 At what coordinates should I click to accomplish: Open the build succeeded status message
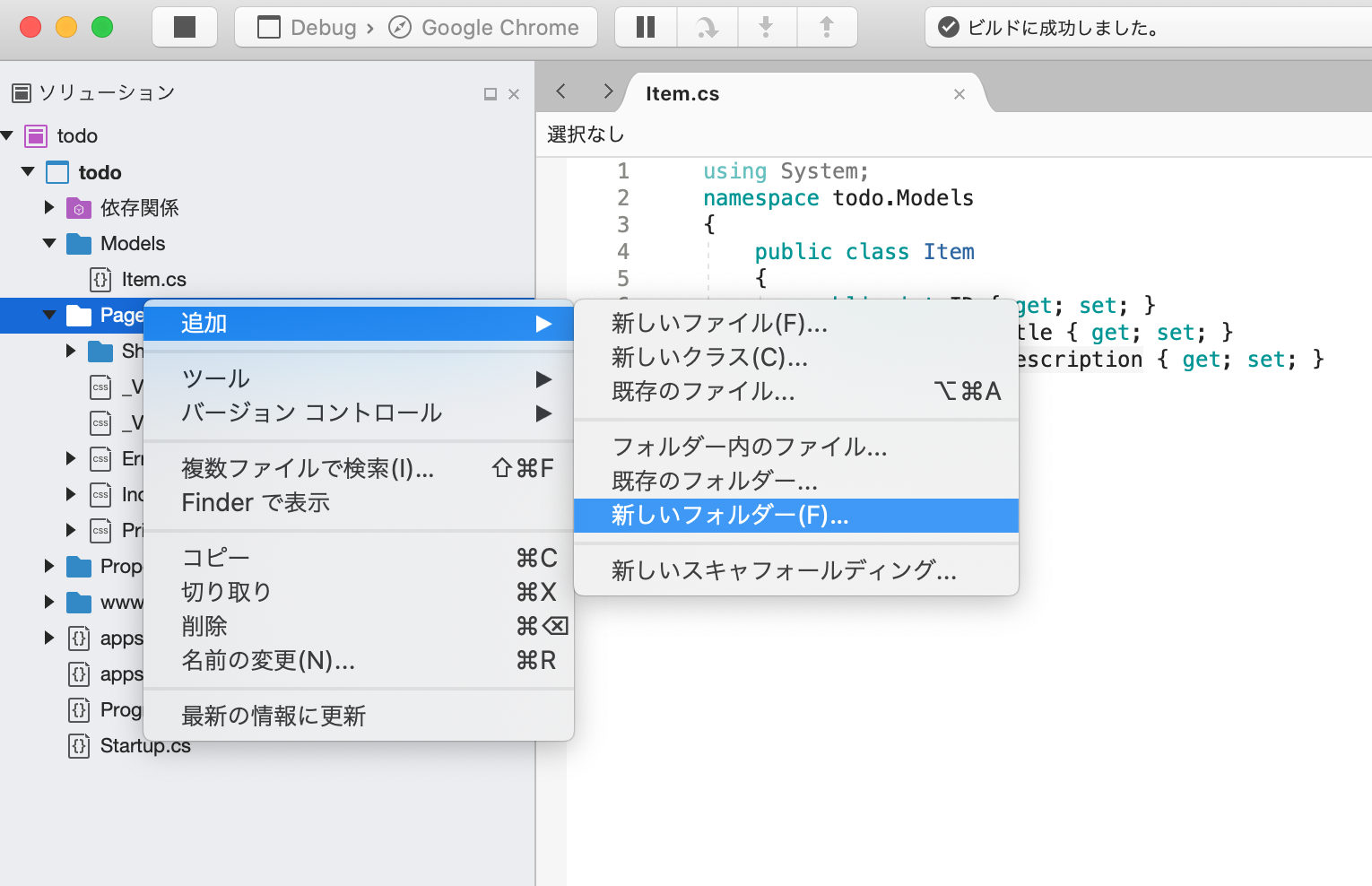pyautogui.click(x=1064, y=28)
